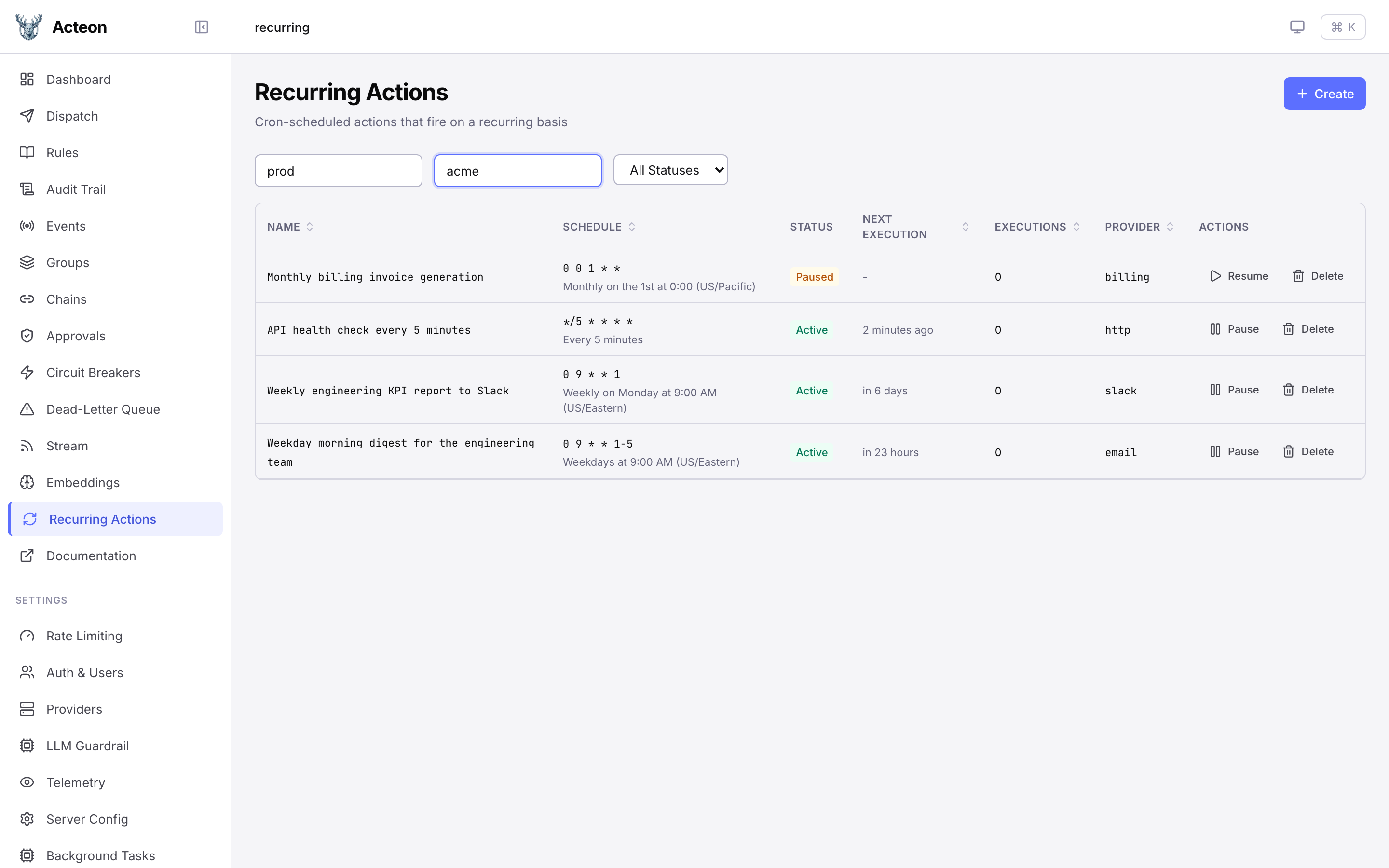Screen dimensions: 1389x868
Task: Switch to the Recurring Actions section
Action: (102, 518)
